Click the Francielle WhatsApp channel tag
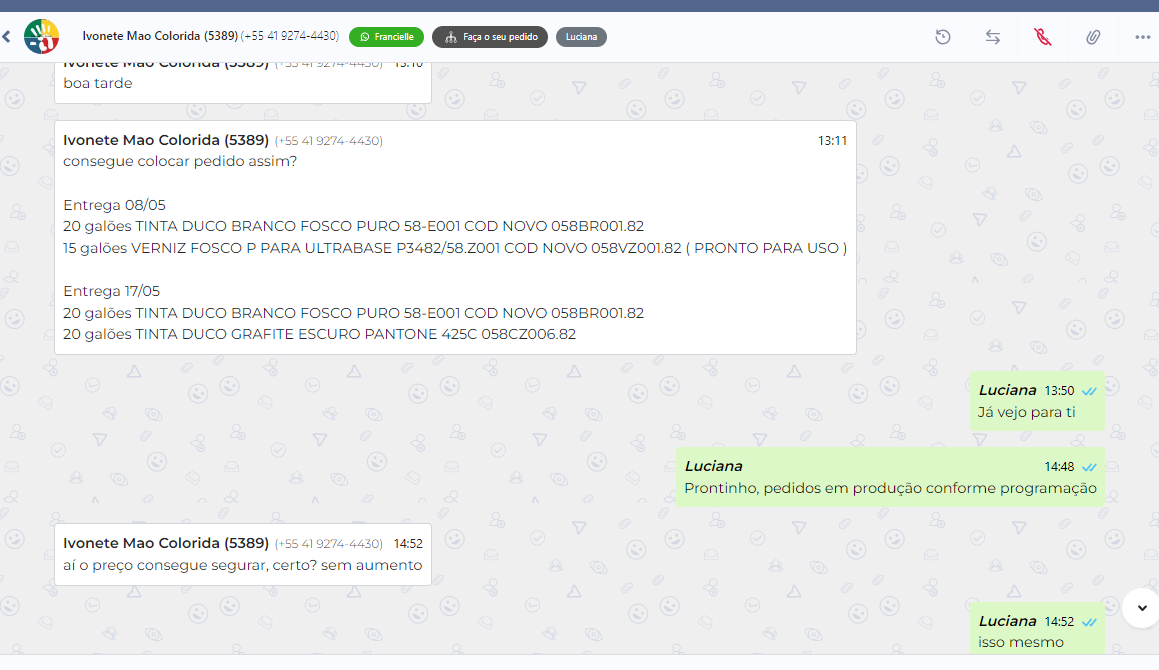 pyautogui.click(x=386, y=37)
